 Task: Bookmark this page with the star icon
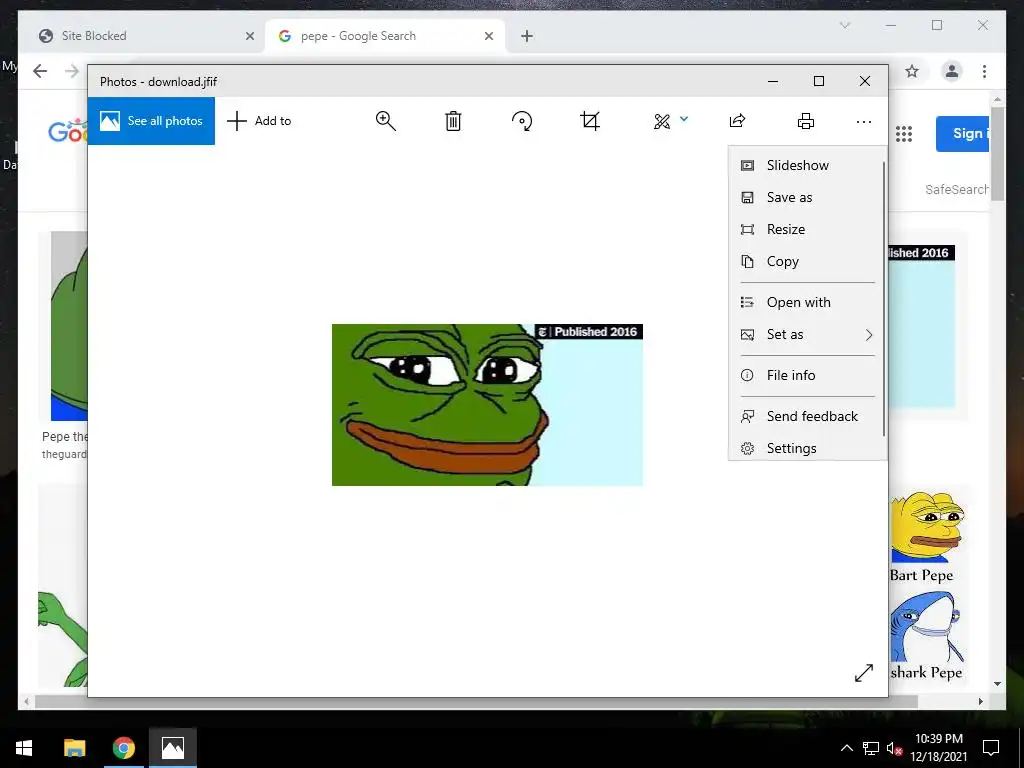tap(912, 71)
